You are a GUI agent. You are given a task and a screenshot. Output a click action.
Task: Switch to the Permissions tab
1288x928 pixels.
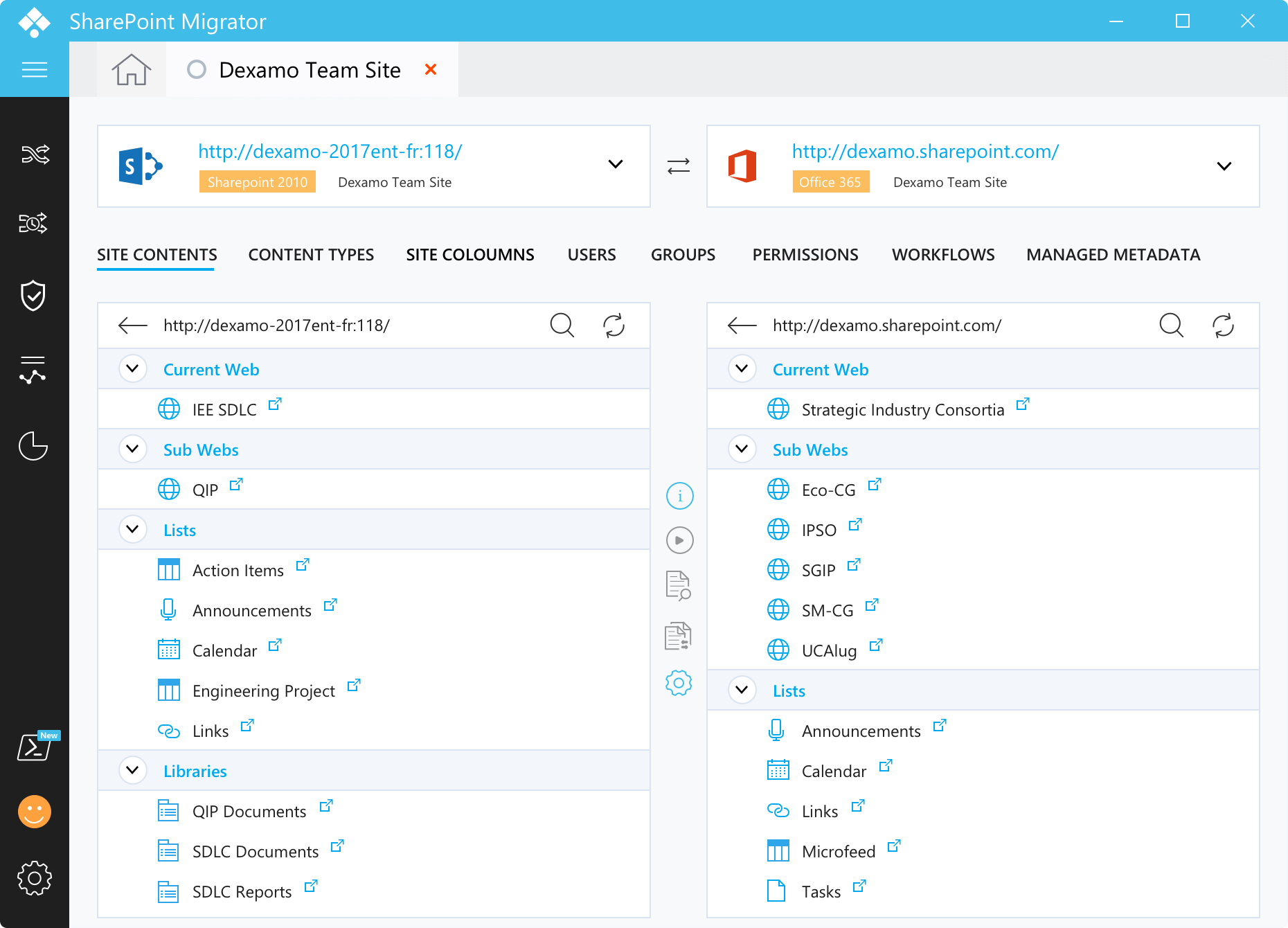(x=805, y=255)
